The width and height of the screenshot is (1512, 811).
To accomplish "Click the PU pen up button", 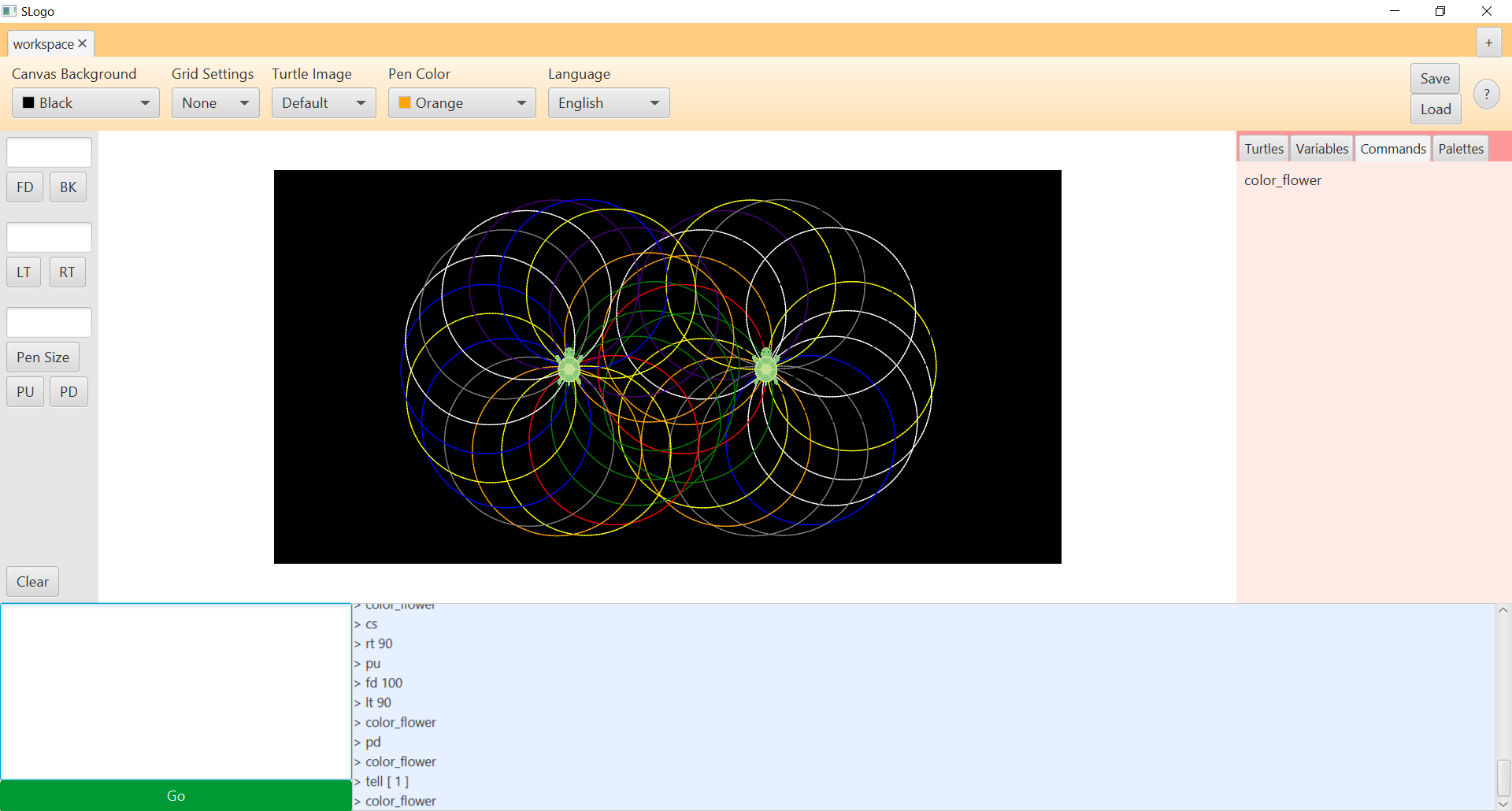I will click(25, 392).
